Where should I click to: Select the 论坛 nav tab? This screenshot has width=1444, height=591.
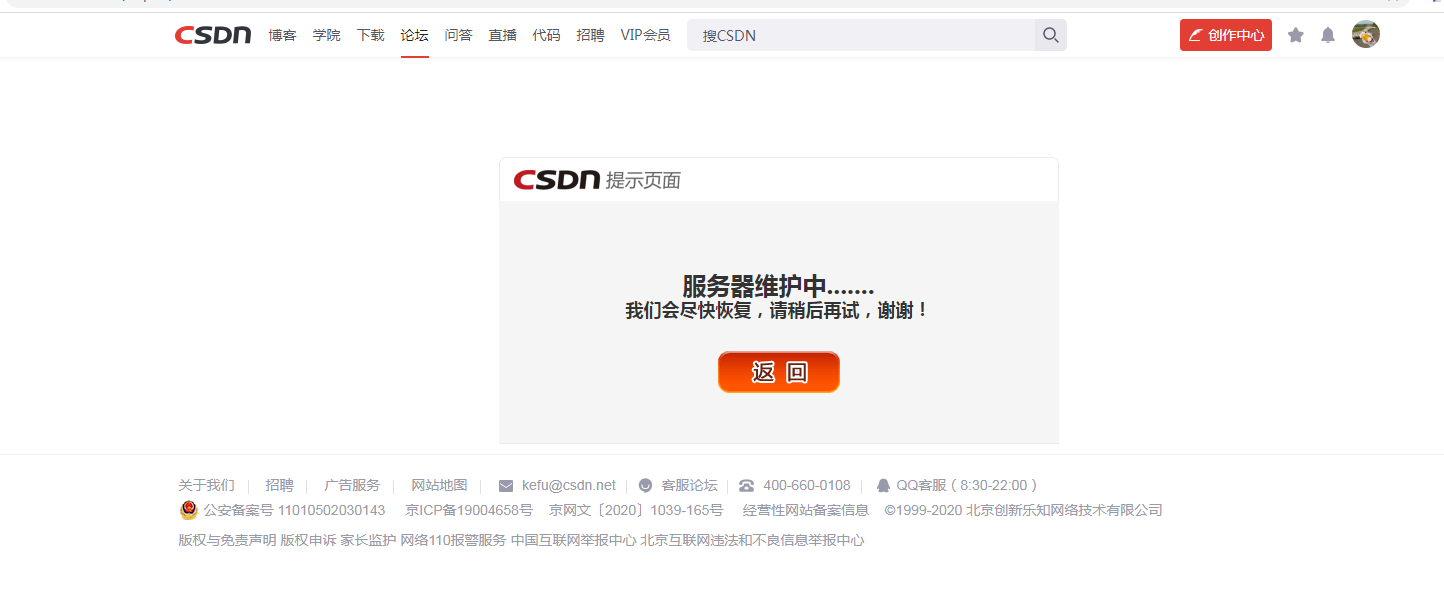point(414,35)
